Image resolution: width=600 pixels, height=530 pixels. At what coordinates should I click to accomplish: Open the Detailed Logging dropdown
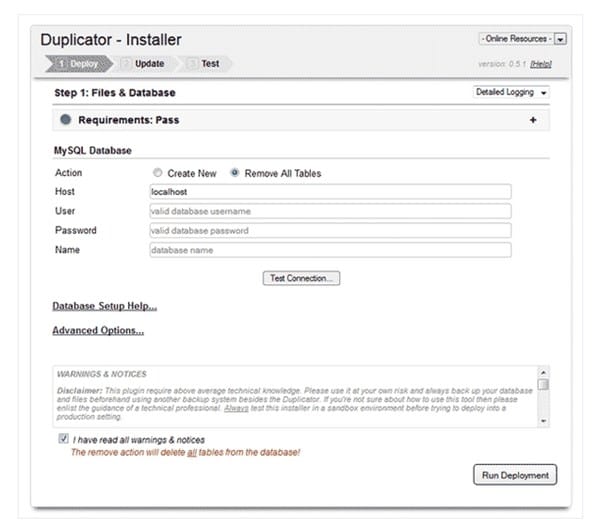(x=511, y=92)
